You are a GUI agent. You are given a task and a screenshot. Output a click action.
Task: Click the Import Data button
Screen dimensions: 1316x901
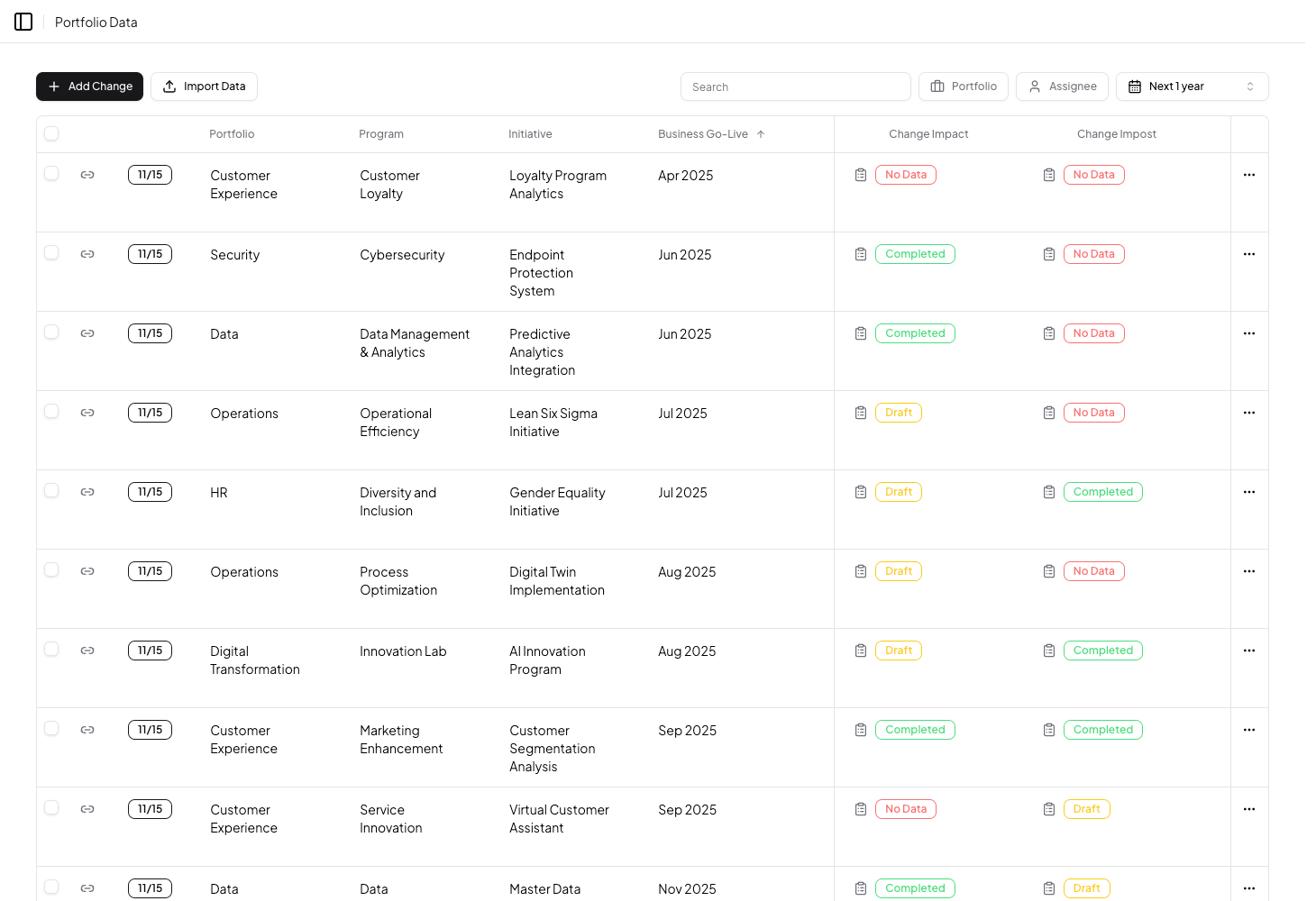tap(204, 86)
